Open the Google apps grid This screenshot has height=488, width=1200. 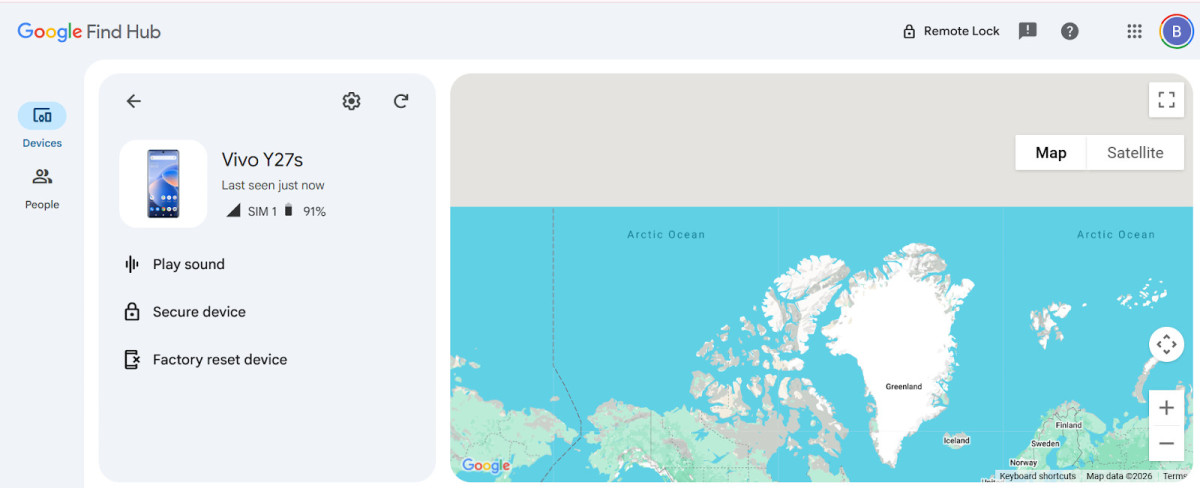1134,31
